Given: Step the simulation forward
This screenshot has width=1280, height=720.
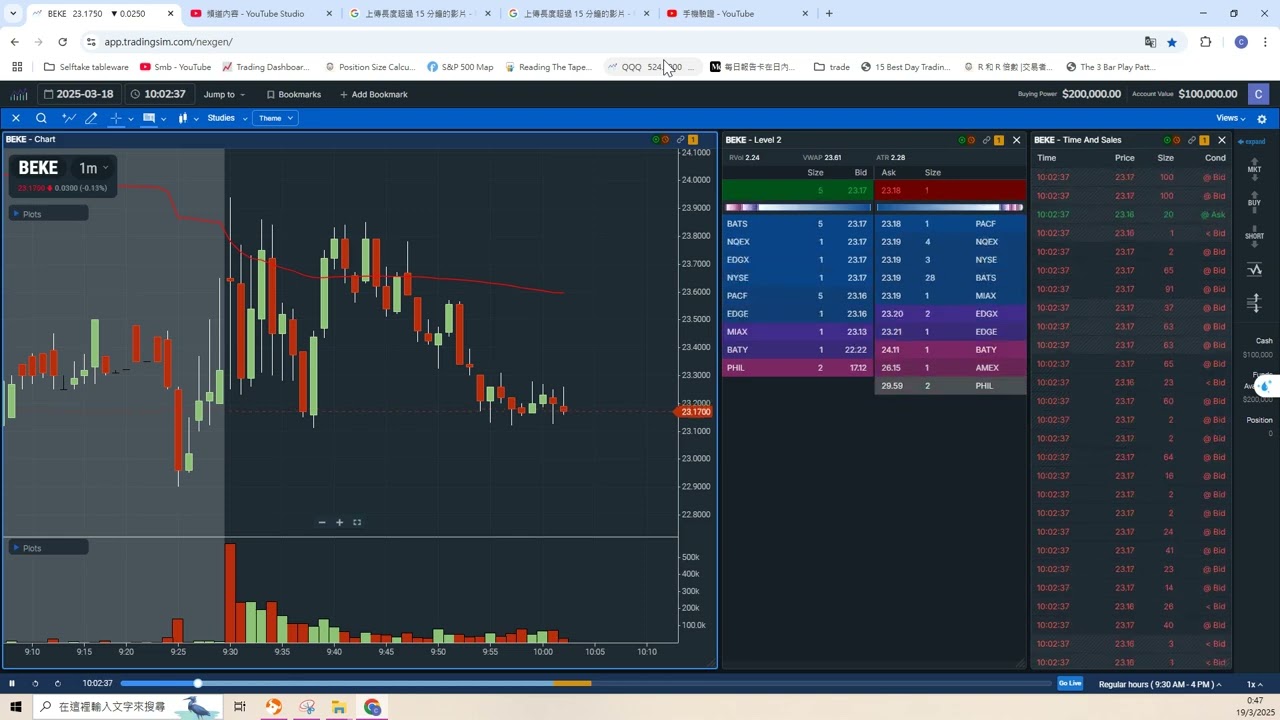Looking at the screenshot, I should [x=57, y=683].
